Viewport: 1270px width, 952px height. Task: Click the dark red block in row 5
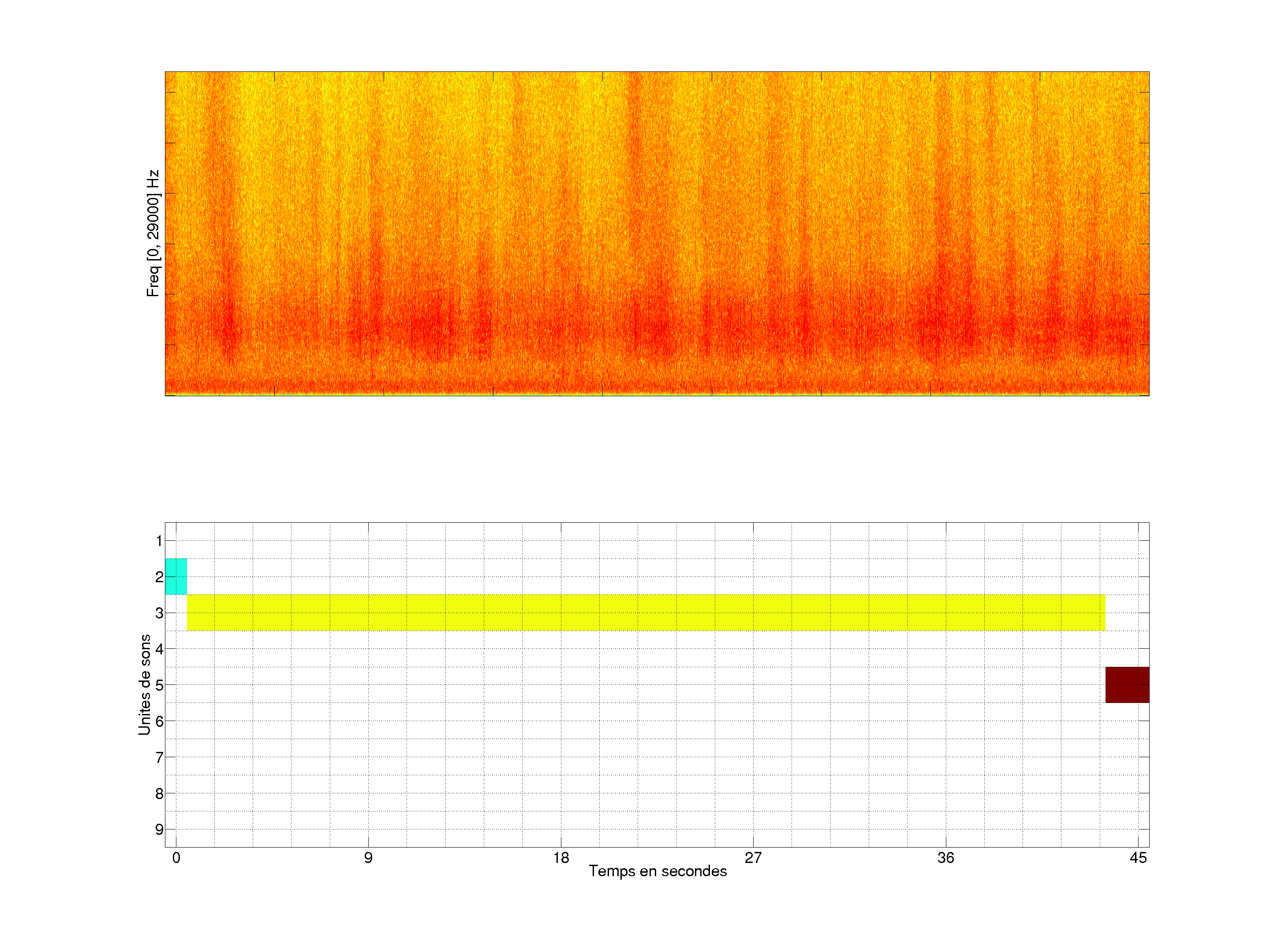(1127, 684)
